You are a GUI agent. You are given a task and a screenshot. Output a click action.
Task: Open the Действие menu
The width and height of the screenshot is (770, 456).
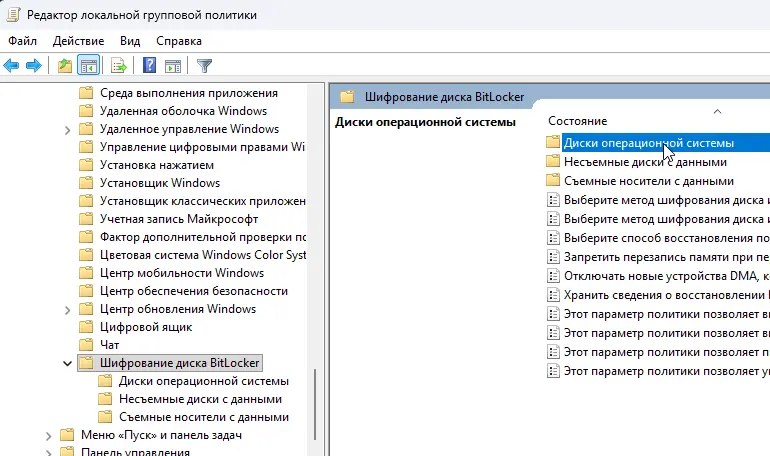(78, 41)
